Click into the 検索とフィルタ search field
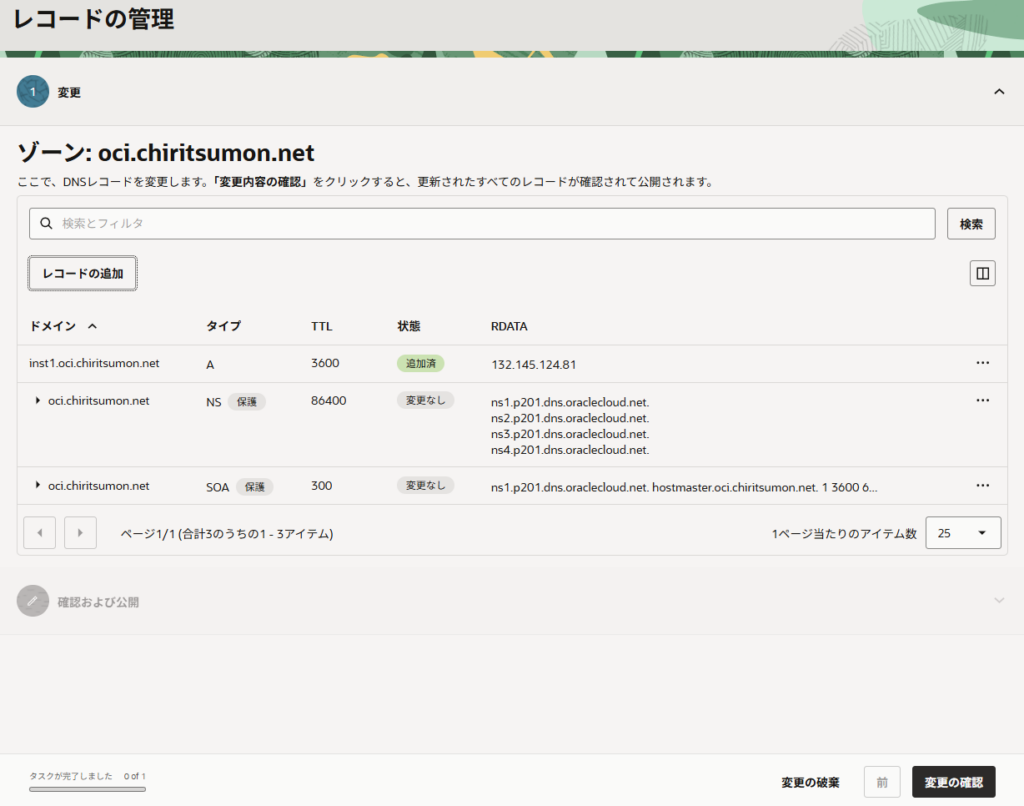The height and width of the screenshot is (806, 1024). click(490, 224)
